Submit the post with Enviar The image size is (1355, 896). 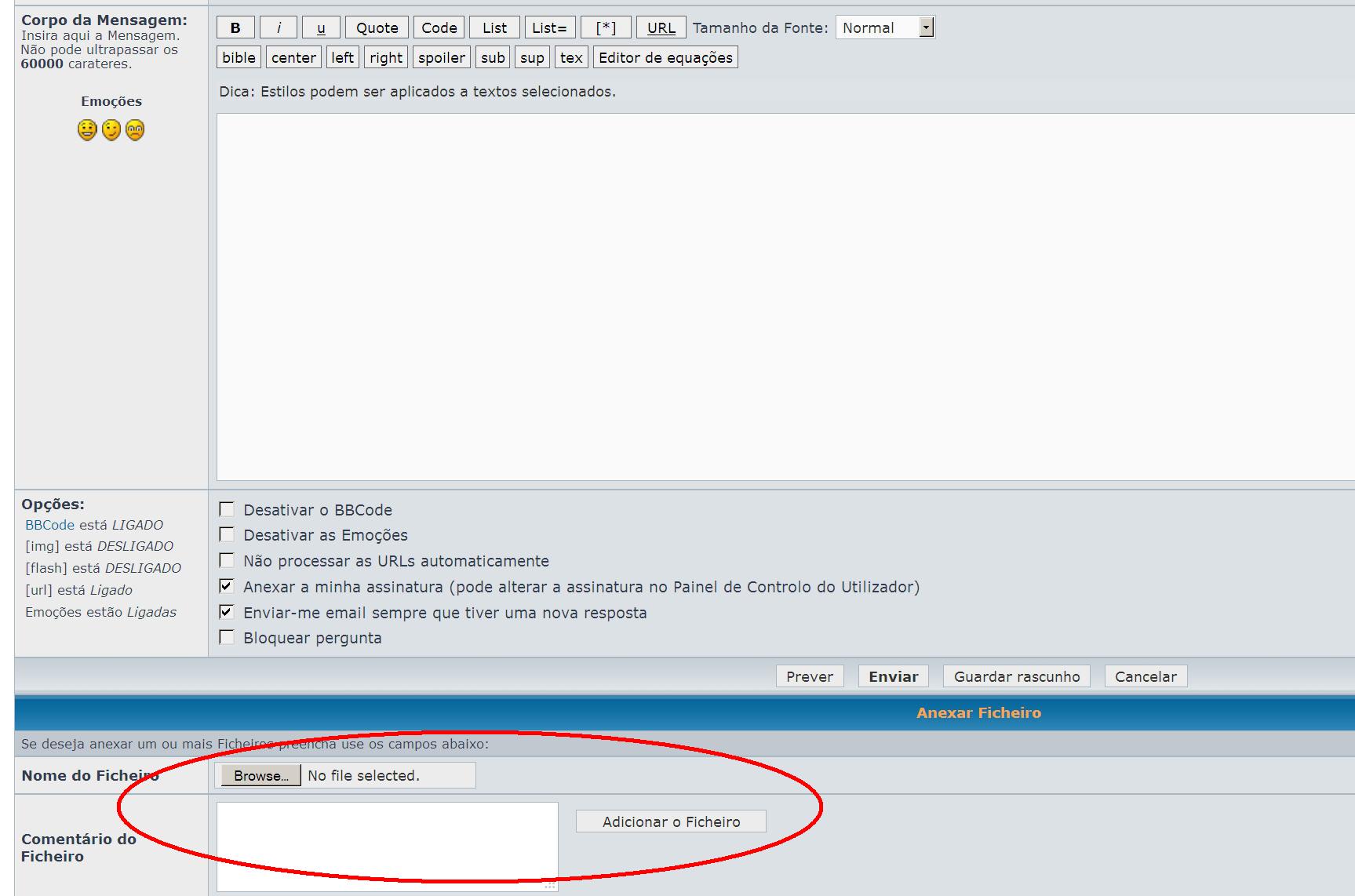click(894, 676)
